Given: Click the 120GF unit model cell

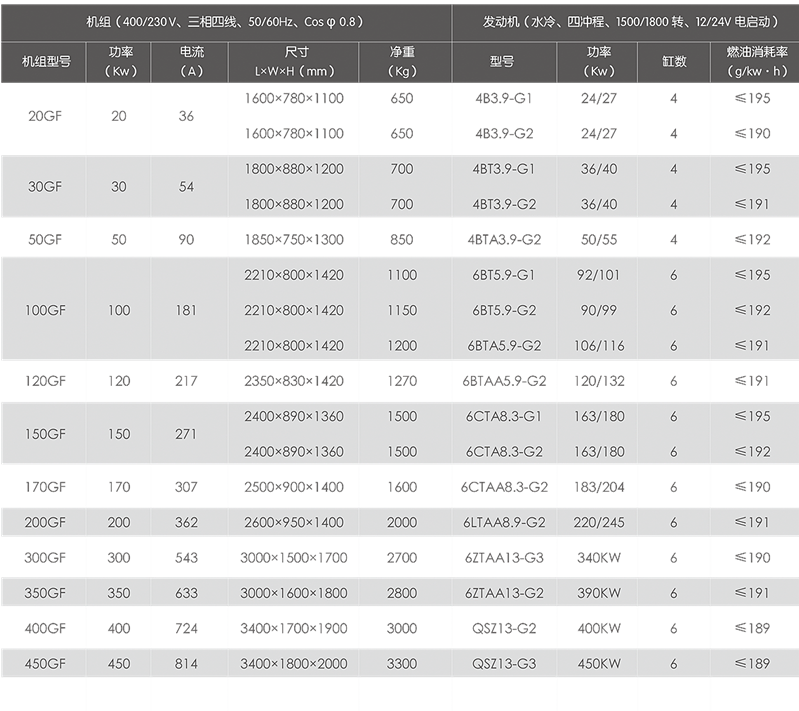Looking at the screenshot, I should pyautogui.click(x=45, y=381).
